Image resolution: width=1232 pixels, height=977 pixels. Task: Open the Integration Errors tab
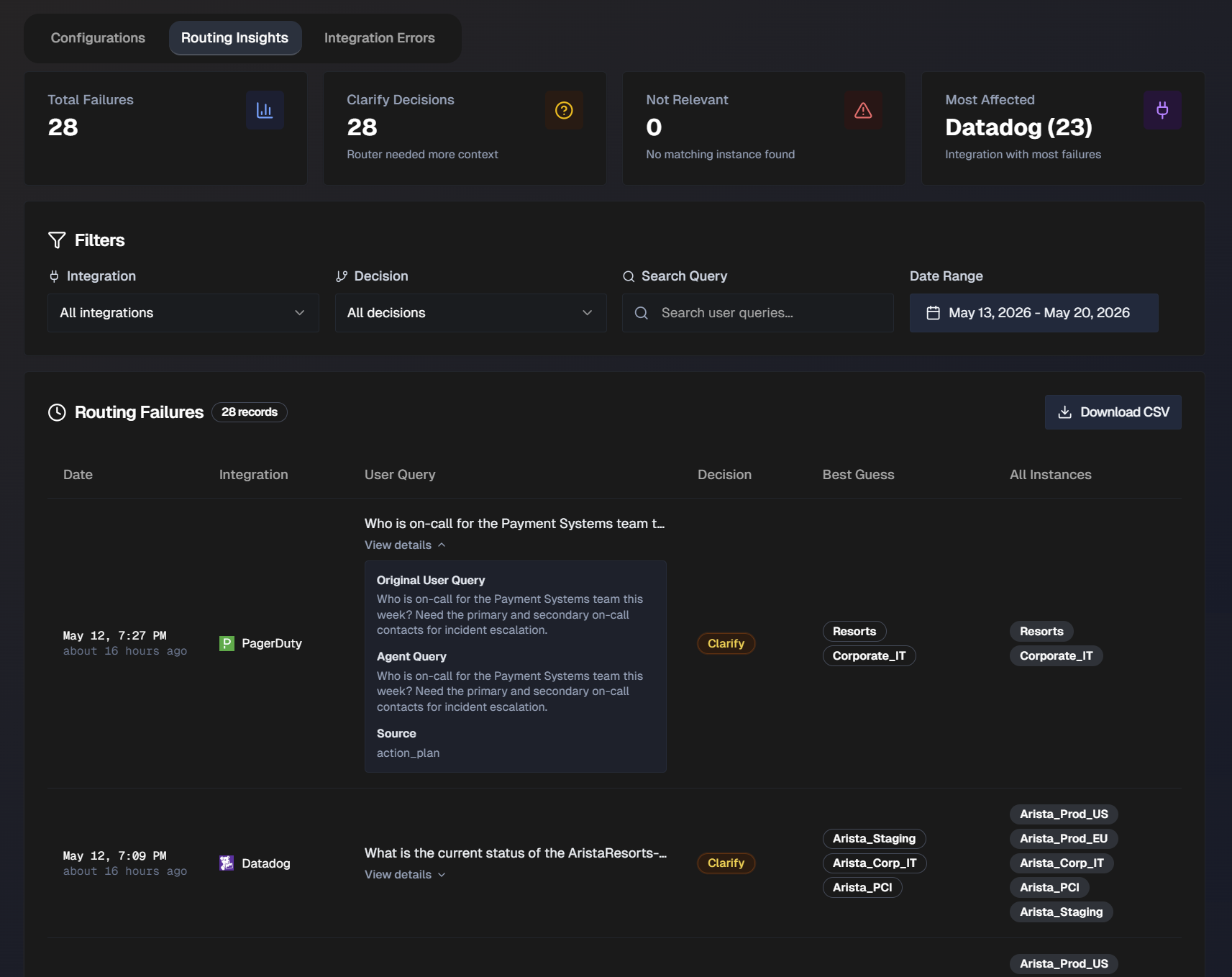tap(380, 38)
